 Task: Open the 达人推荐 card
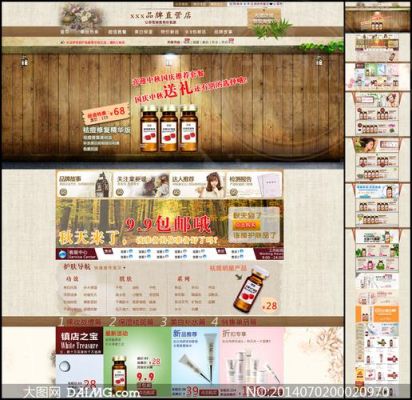tap(198, 184)
